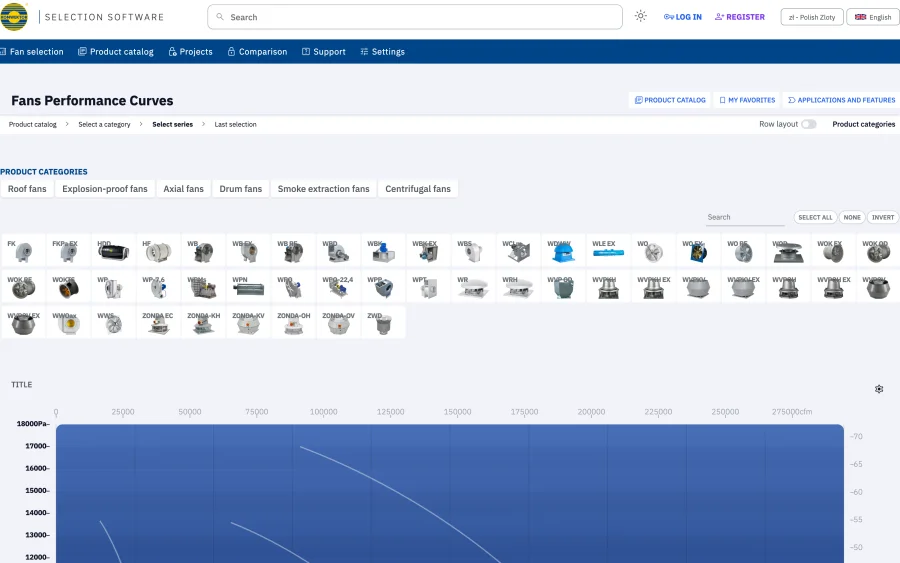Select the WPO-22,4 fan series

(339, 286)
